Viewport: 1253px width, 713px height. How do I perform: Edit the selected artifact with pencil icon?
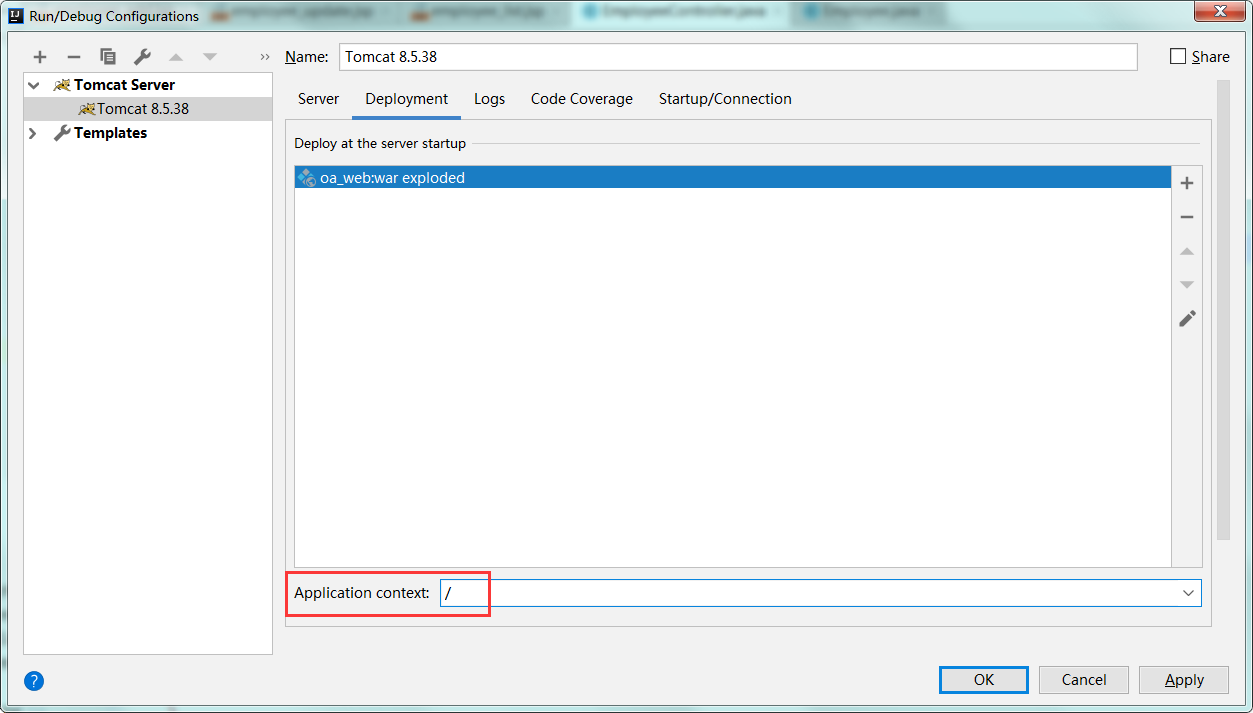[x=1187, y=319]
